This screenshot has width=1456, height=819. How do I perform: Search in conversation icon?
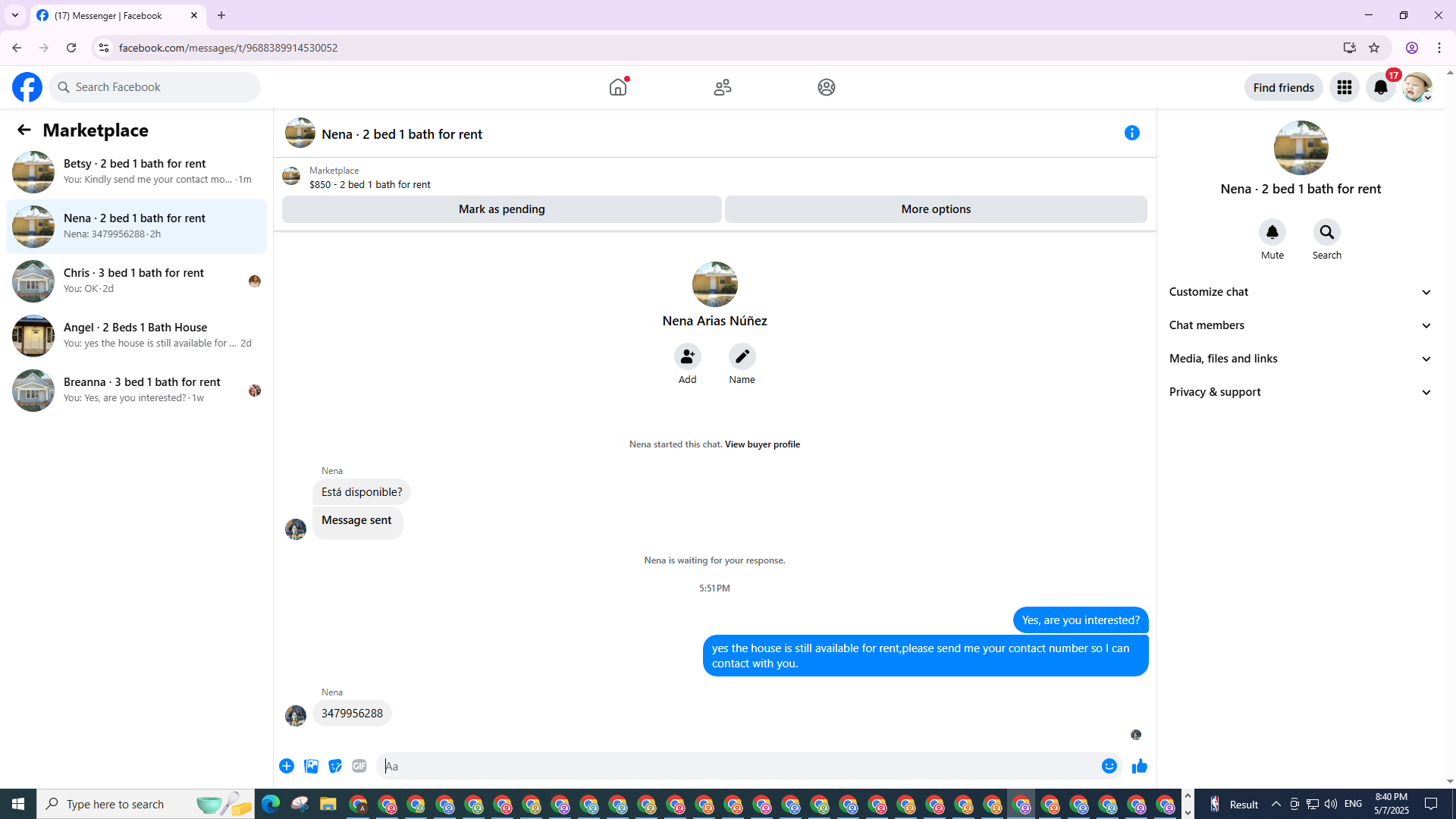[x=1326, y=232]
